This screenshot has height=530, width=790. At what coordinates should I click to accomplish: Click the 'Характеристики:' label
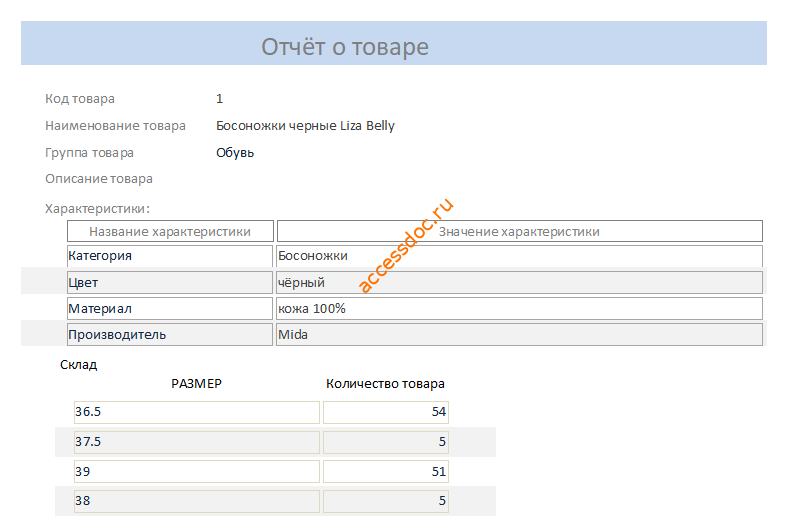point(97,209)
